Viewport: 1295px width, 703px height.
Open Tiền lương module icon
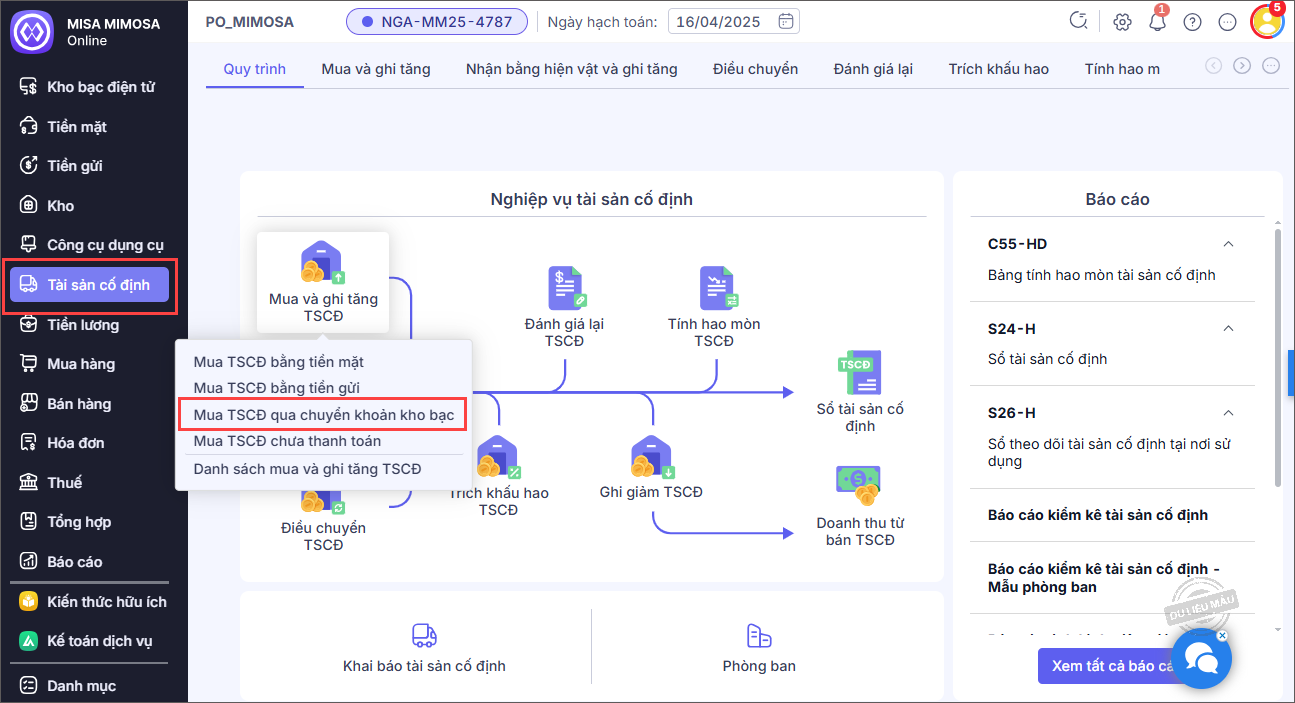coord(29,324)
